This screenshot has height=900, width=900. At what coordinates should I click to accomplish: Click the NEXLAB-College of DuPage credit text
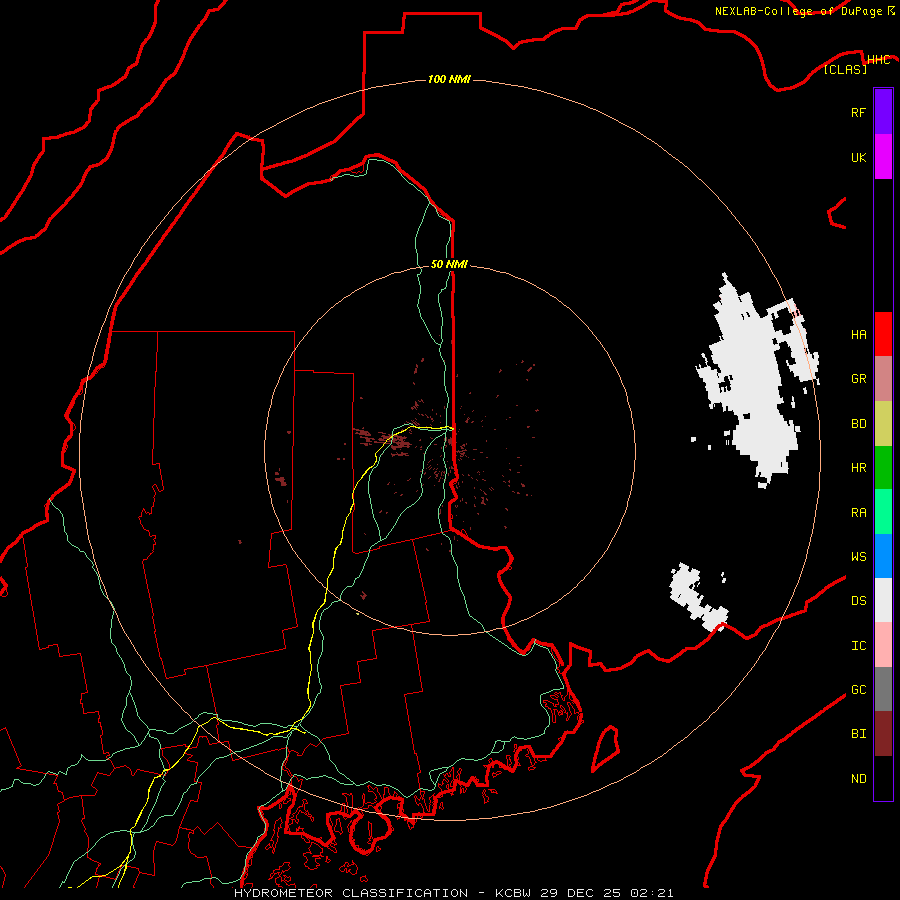[798, 11]
